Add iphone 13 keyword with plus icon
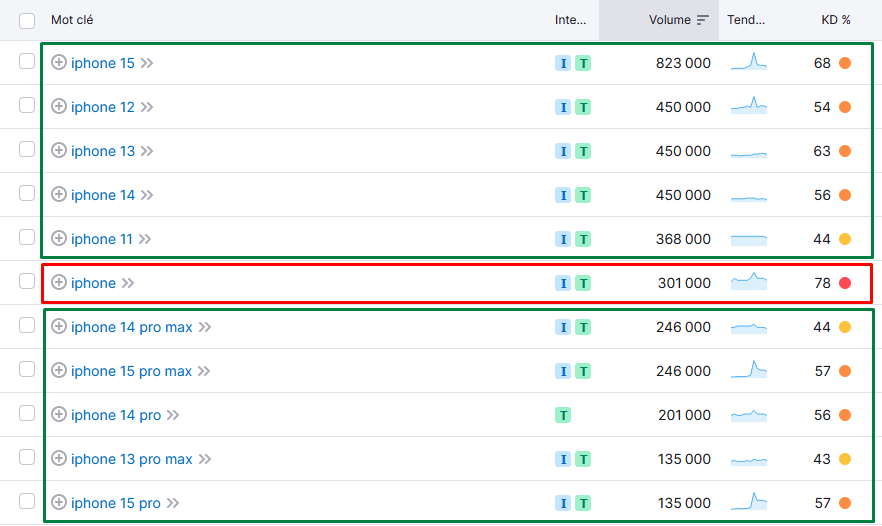The height and width of the screenshot is (526, 882). coord(59,150)
